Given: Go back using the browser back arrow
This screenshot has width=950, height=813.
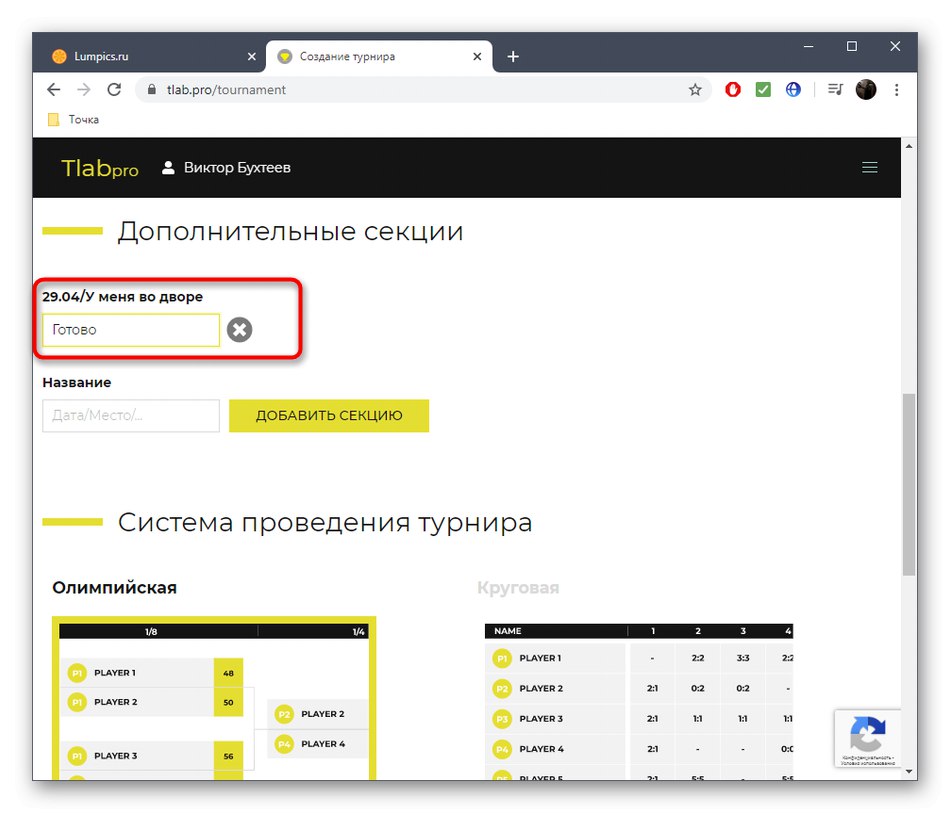Looking at the screenshot, I should click(53, 89).
